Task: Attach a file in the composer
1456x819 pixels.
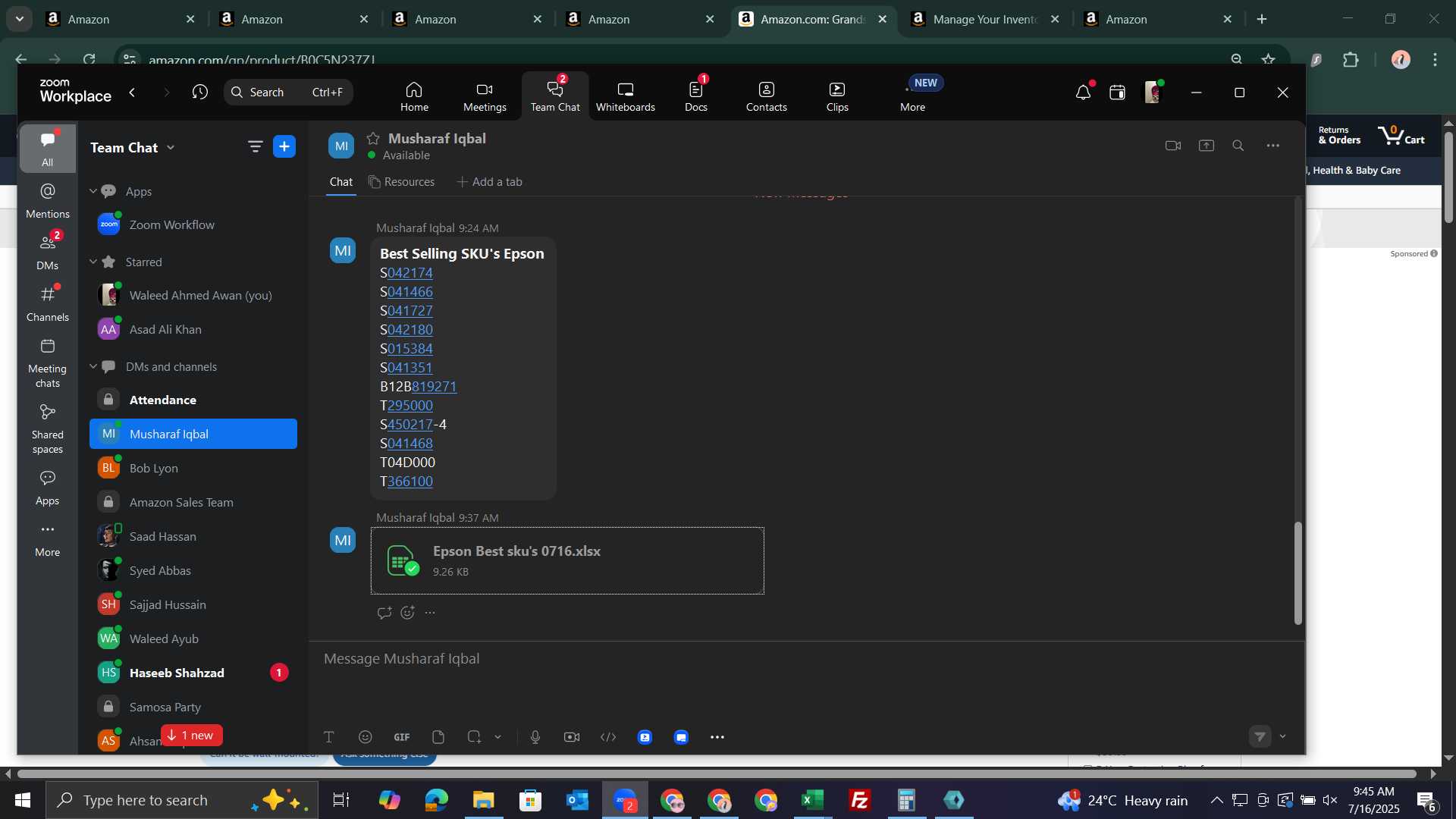Action: pyautogui.click(x=438, y=737)
